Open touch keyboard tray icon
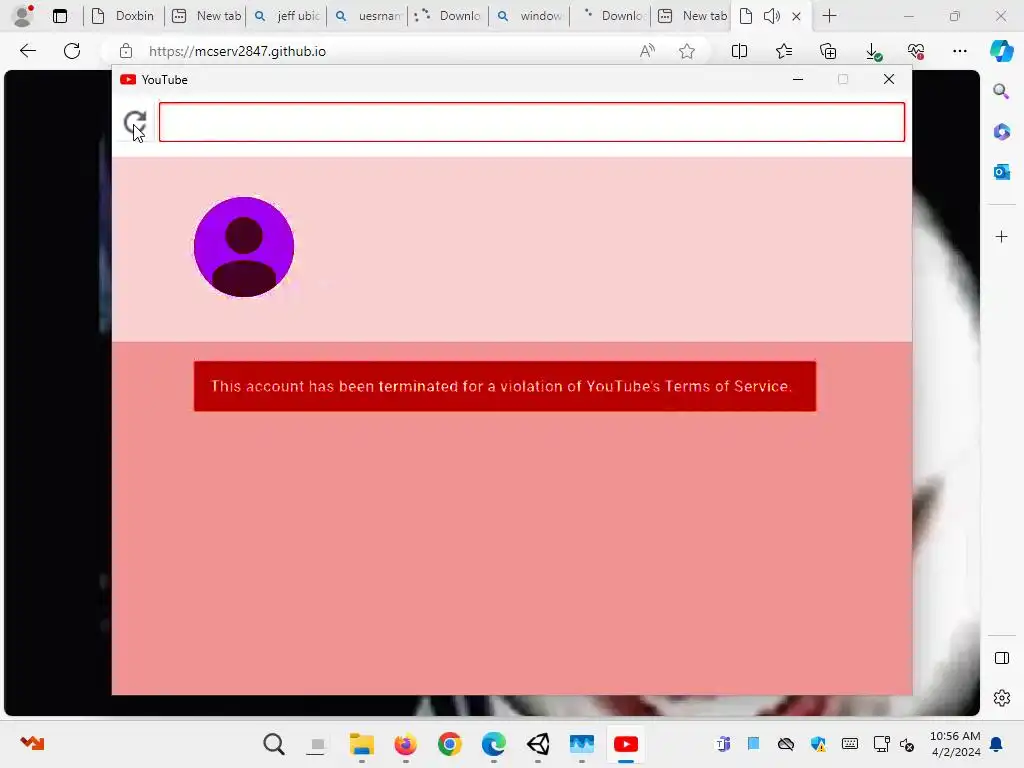 click(x=850, y=744)
